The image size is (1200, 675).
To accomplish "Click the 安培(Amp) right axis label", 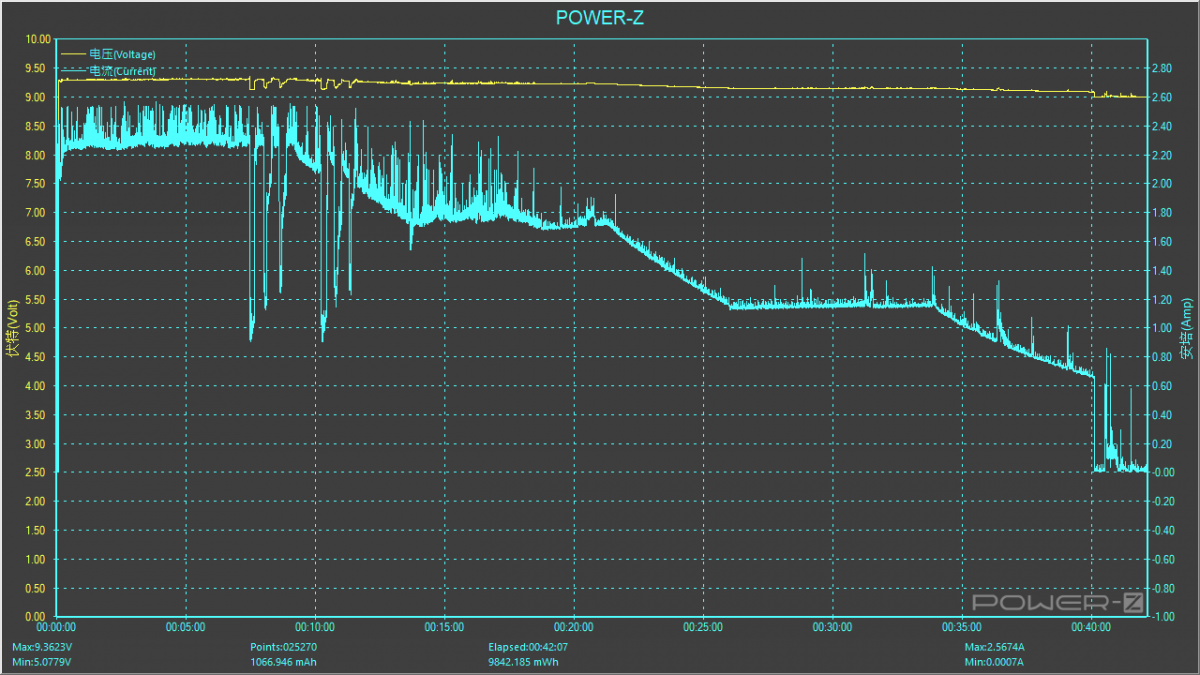I will (1187, 327).
